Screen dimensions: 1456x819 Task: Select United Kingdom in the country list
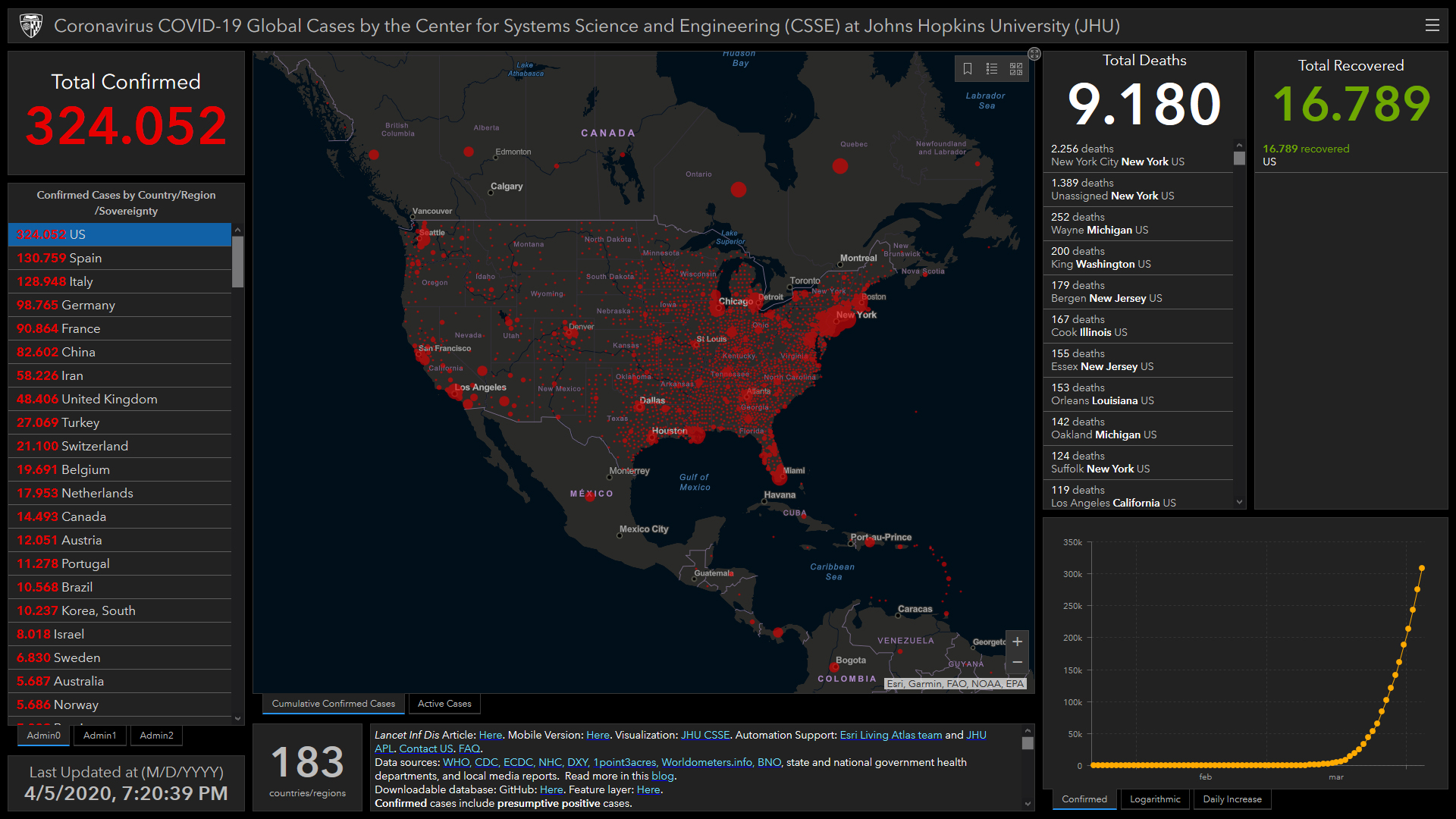pos(120,399)
